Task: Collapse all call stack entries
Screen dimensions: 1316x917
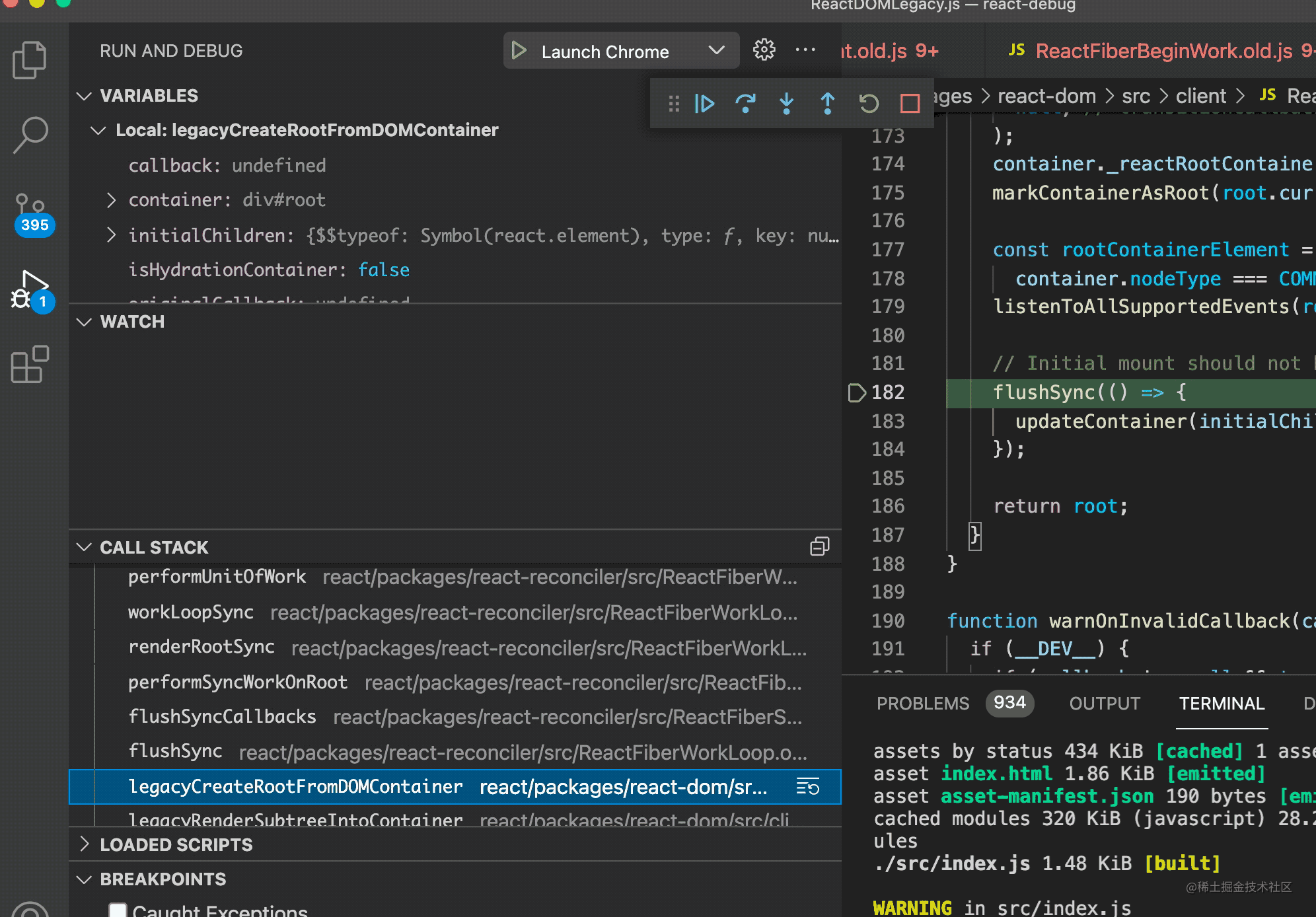Action: (819, 546)
